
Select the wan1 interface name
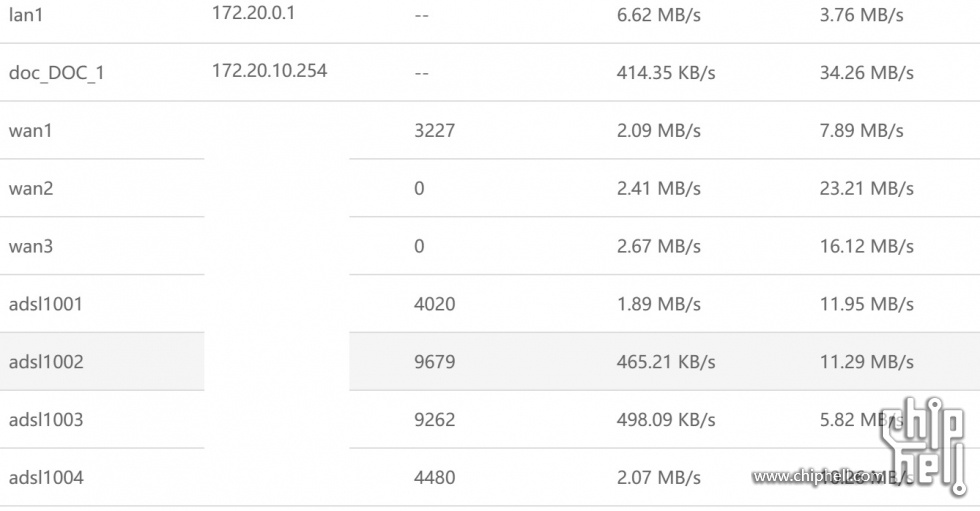(31, 131)
